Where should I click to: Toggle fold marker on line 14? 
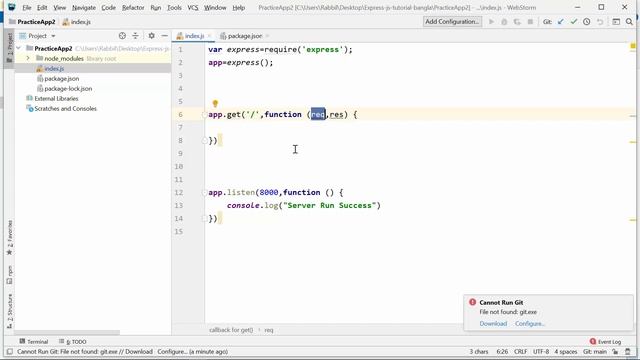(x=204, y=219)
